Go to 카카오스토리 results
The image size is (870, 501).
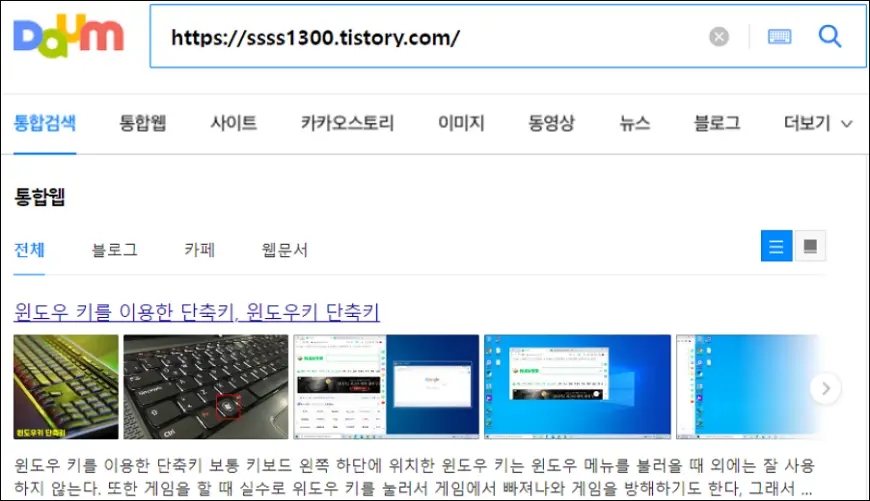347,124
